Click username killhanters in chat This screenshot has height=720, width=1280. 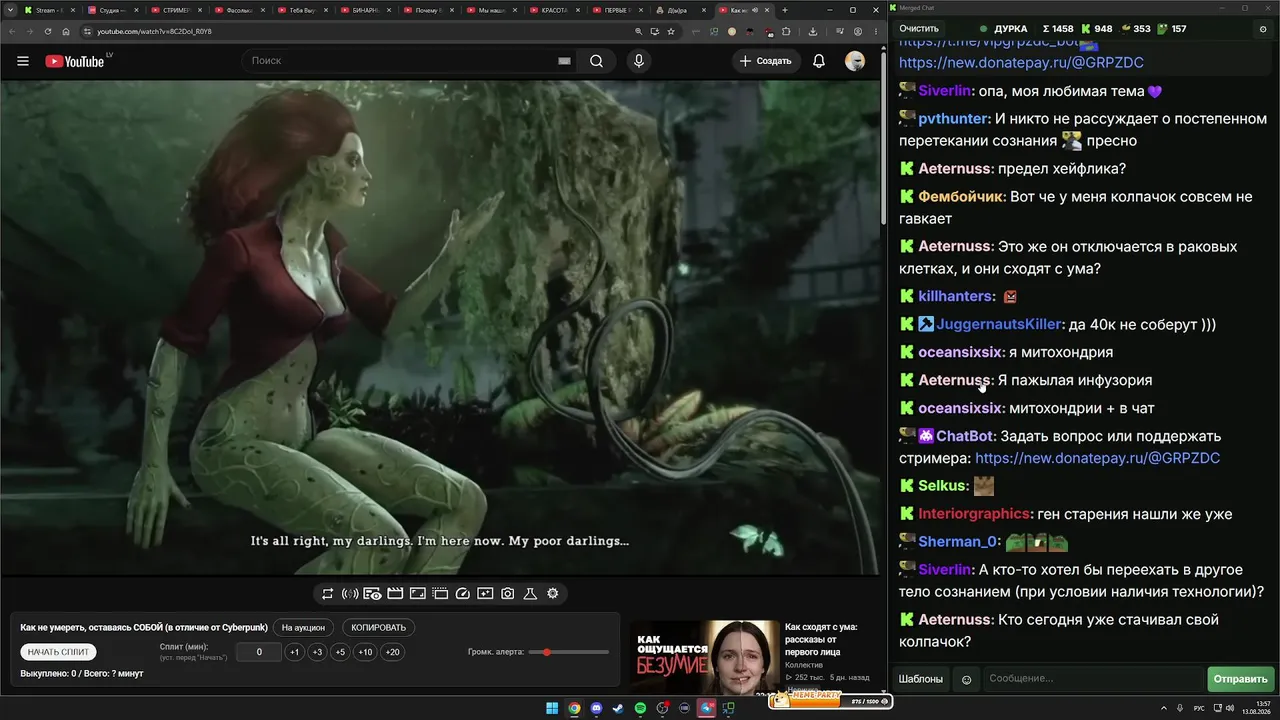tap(956, 296)
